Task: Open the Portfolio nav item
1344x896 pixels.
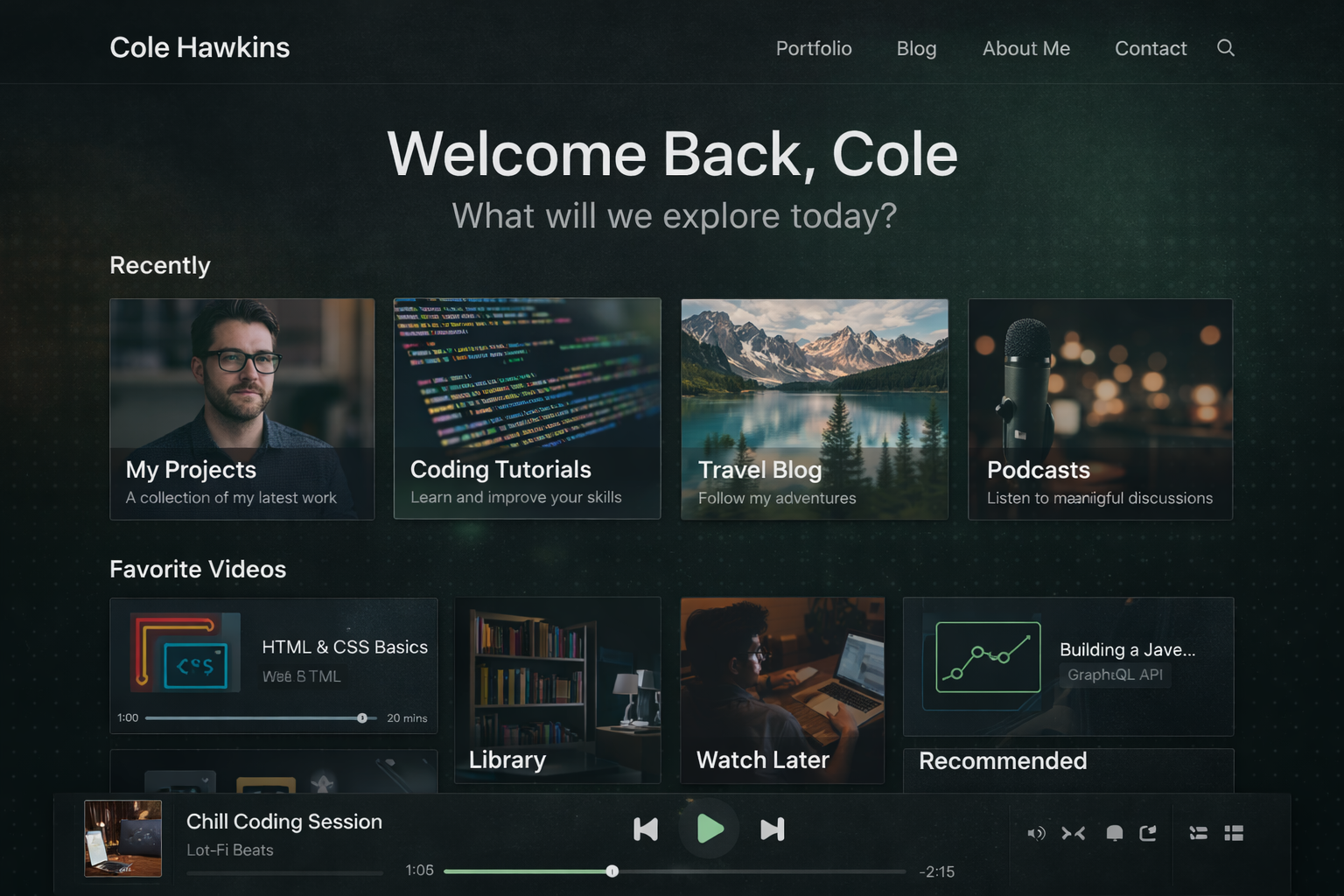Action: point(814,49)
